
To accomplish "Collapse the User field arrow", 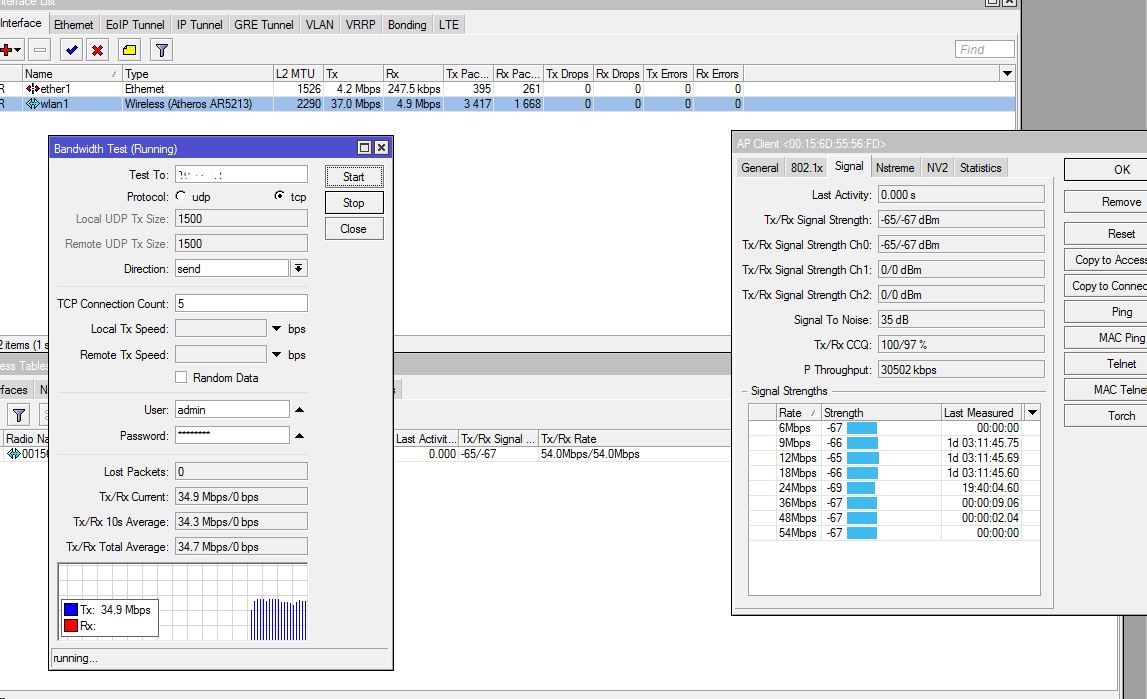I will point(299,409).
